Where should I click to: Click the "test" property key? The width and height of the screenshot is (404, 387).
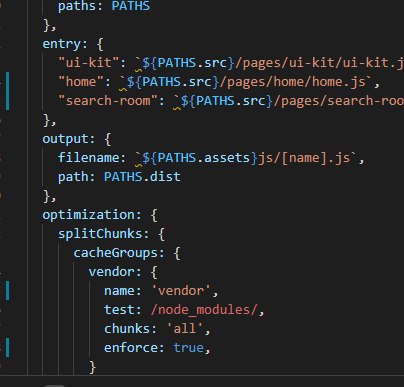(119, 310)
